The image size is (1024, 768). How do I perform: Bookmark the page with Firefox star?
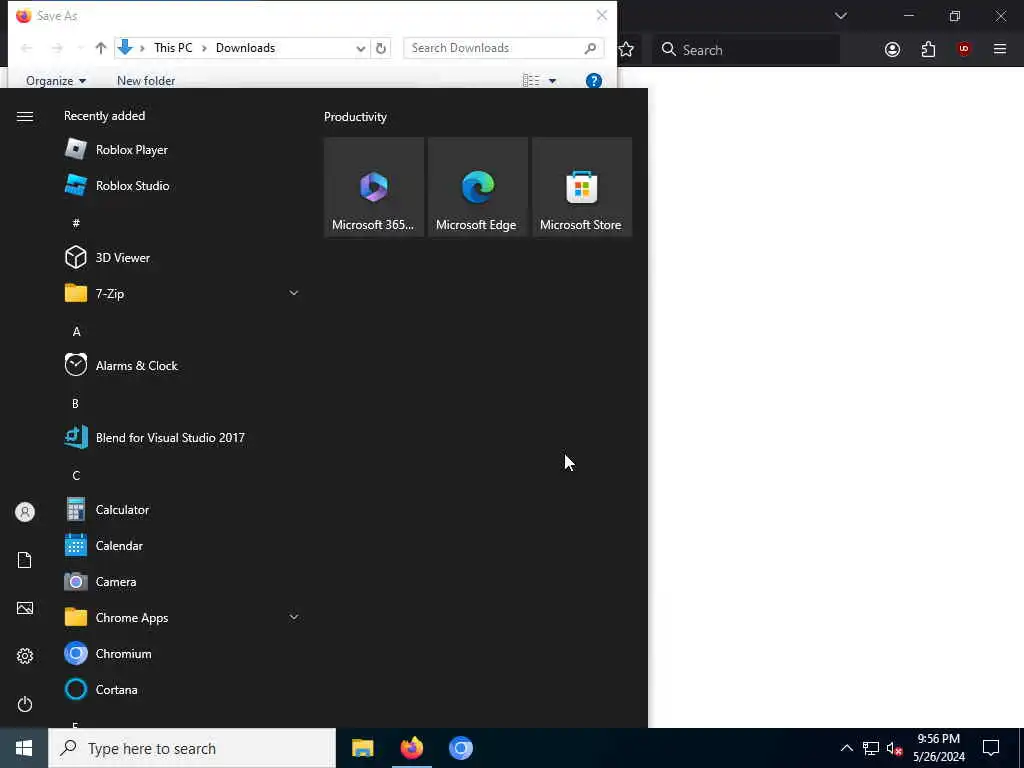pyautogui.click(x=626, y=50)
